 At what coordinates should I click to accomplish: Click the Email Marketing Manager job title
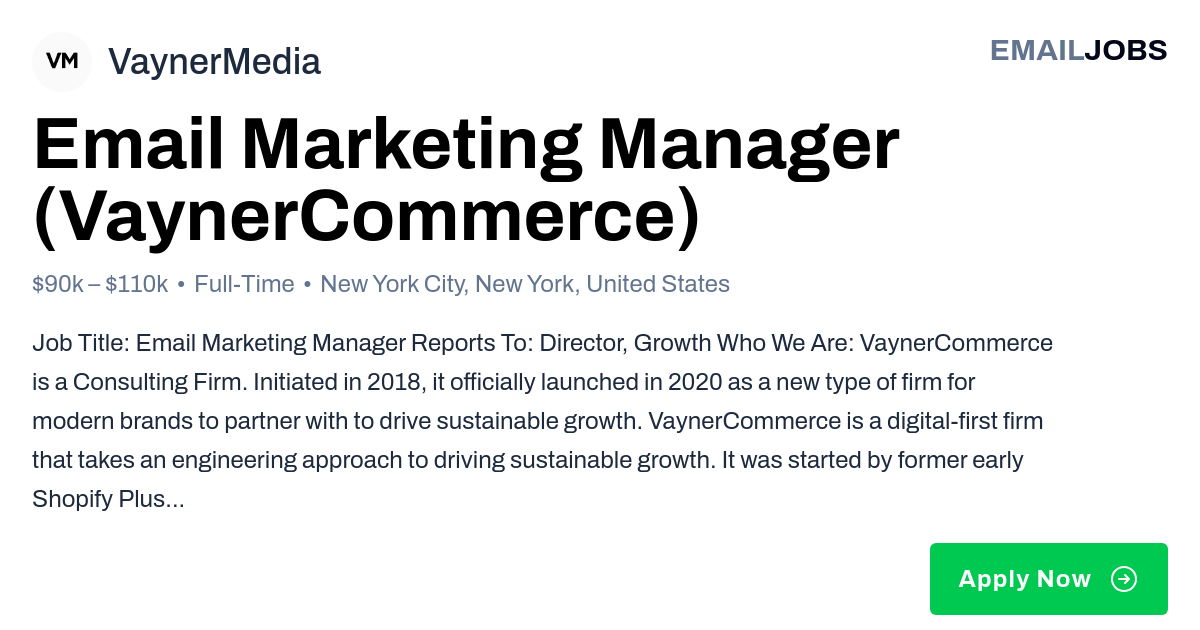(466, 146)
